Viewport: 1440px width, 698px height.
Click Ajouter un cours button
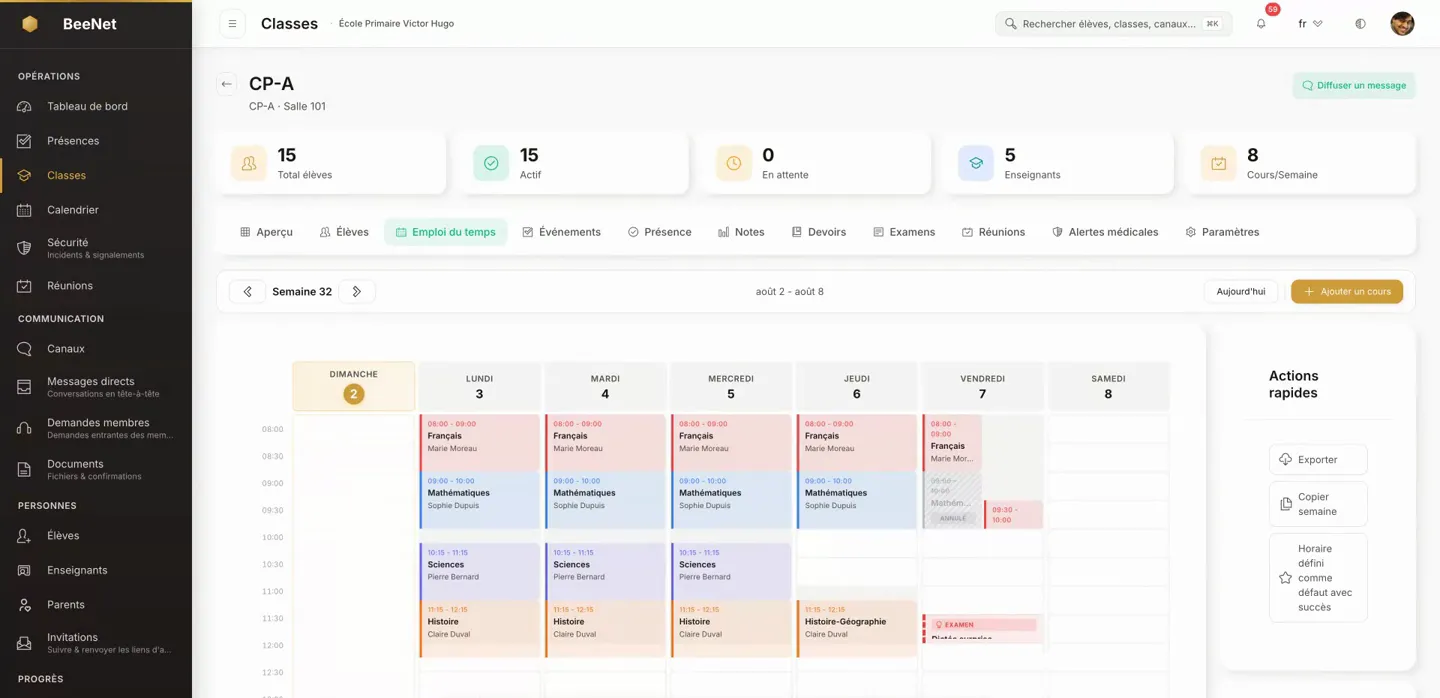click(x=1347, y=292)
